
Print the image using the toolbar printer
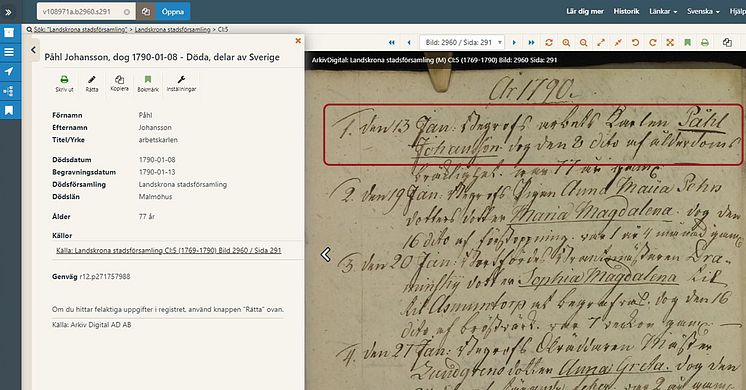pos(705,42)
